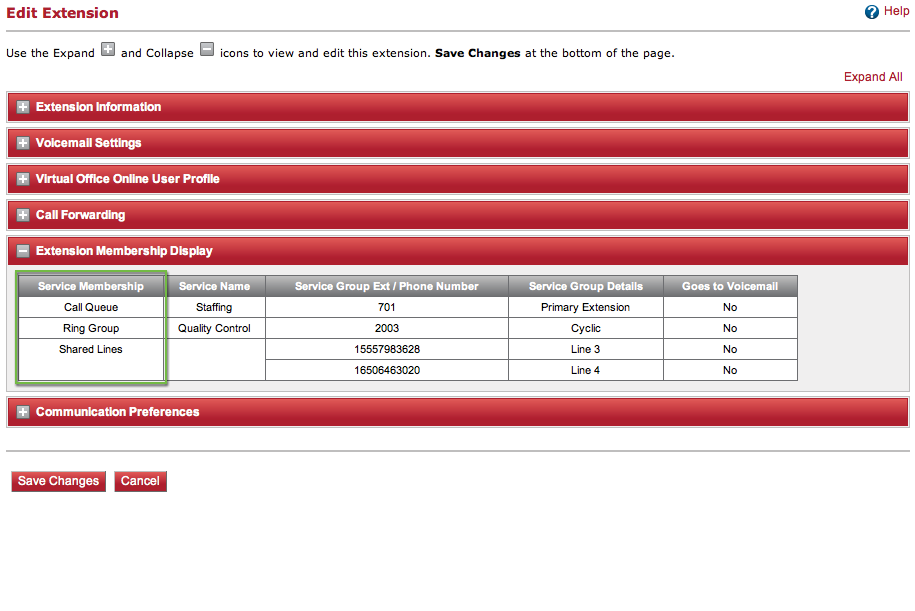
Task: Click the Service Membership column header
Action: click(x=91, y=286)
